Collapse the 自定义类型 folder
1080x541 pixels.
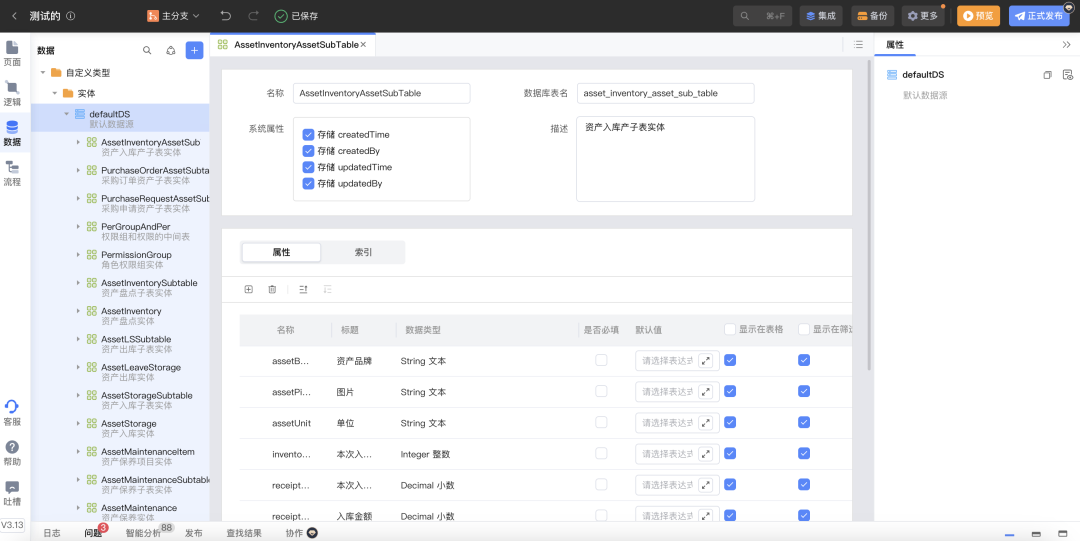click(x=43, y=72)
